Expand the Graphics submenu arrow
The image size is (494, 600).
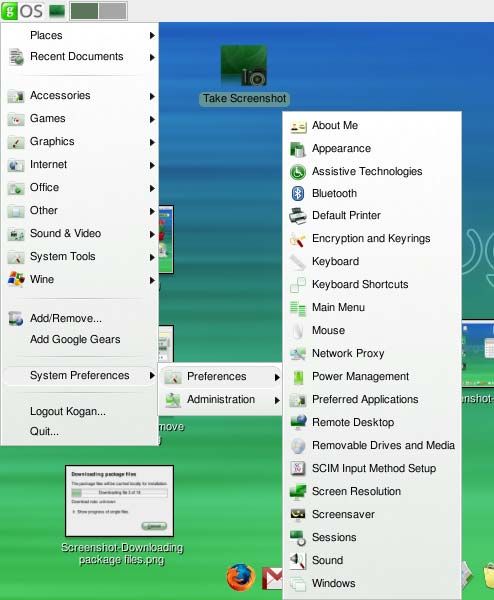152,142
